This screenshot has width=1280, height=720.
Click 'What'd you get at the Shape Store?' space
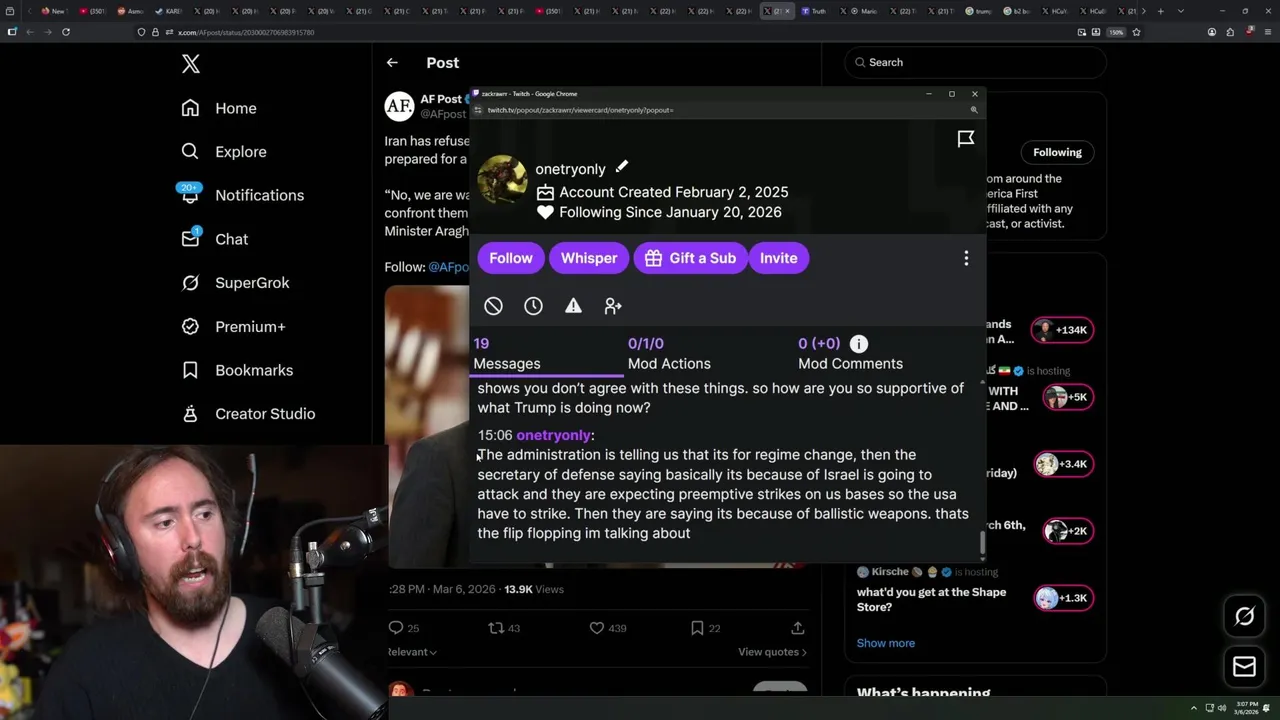tap(931, 599)
